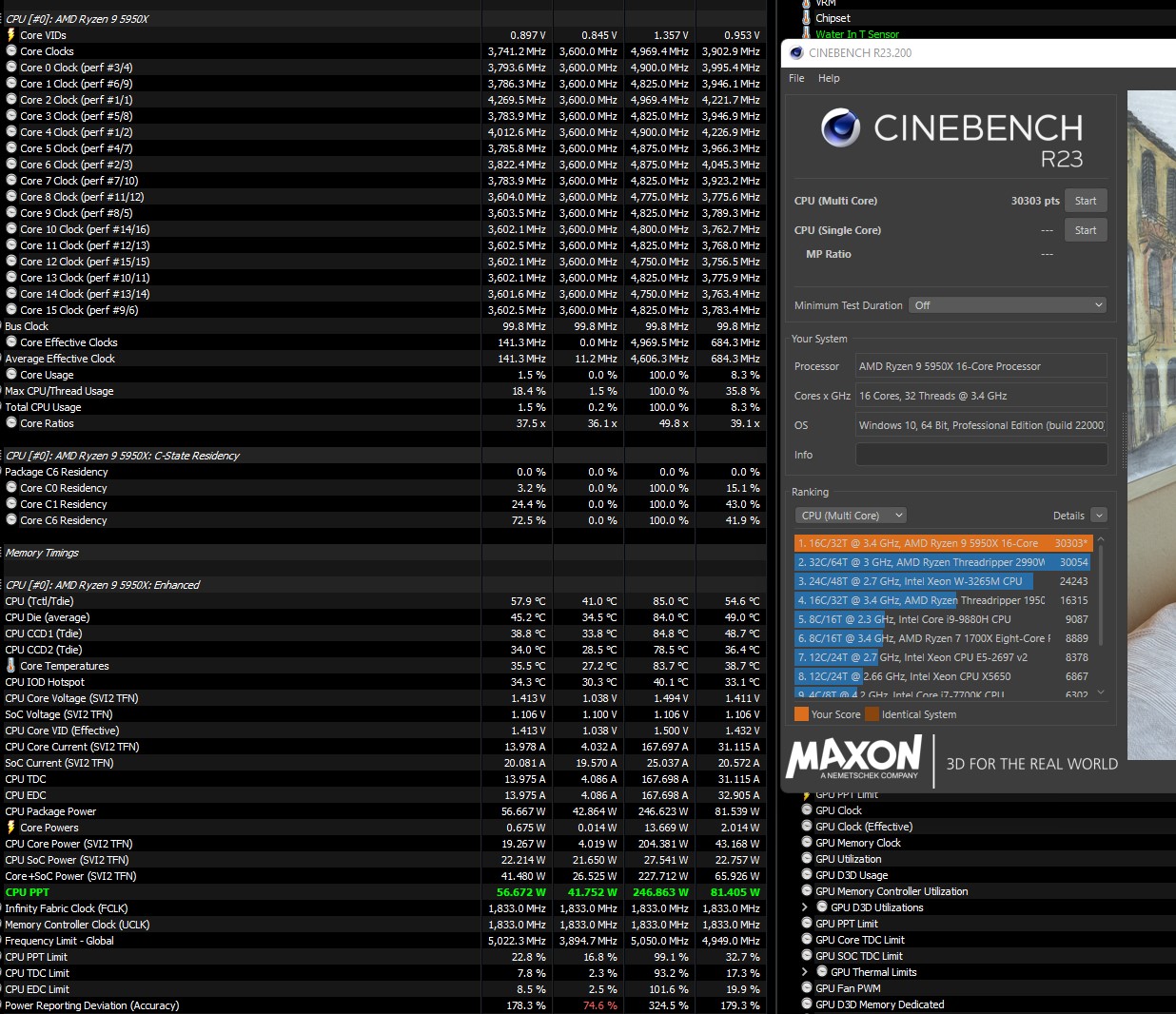
Task: Click the Power Reporting Deviation row
Action: pos(382,1005)
